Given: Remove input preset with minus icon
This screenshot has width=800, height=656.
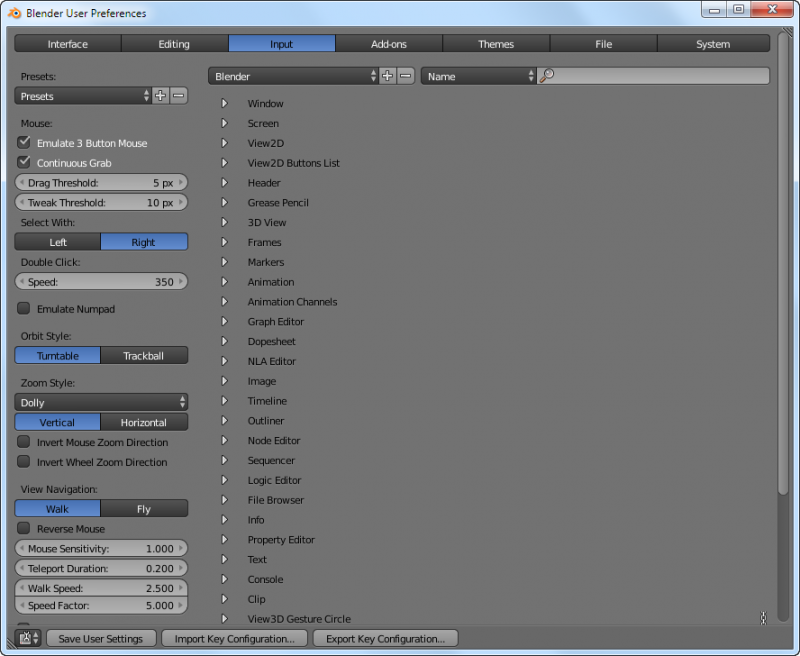Looking at the screenshot, I should click(x=179, y=96).
